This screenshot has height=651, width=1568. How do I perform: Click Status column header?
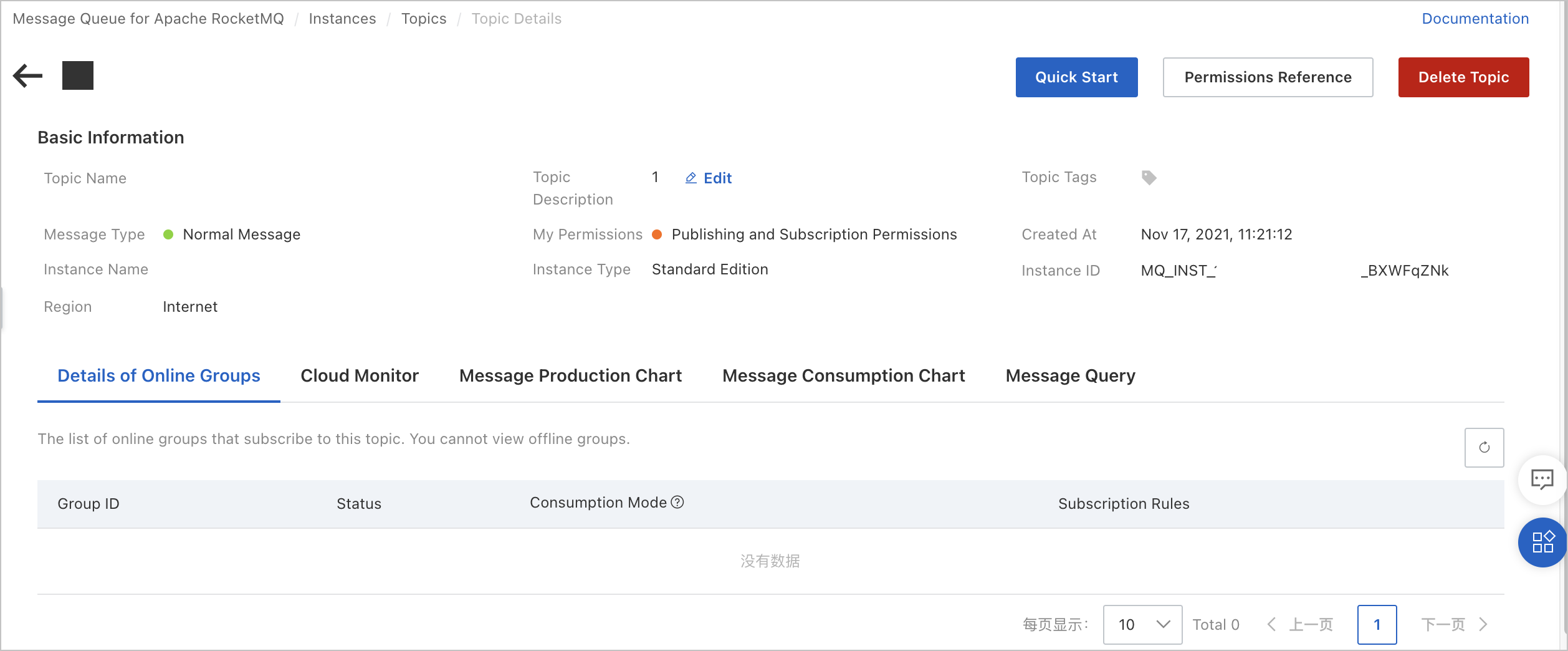pos(359,504)
